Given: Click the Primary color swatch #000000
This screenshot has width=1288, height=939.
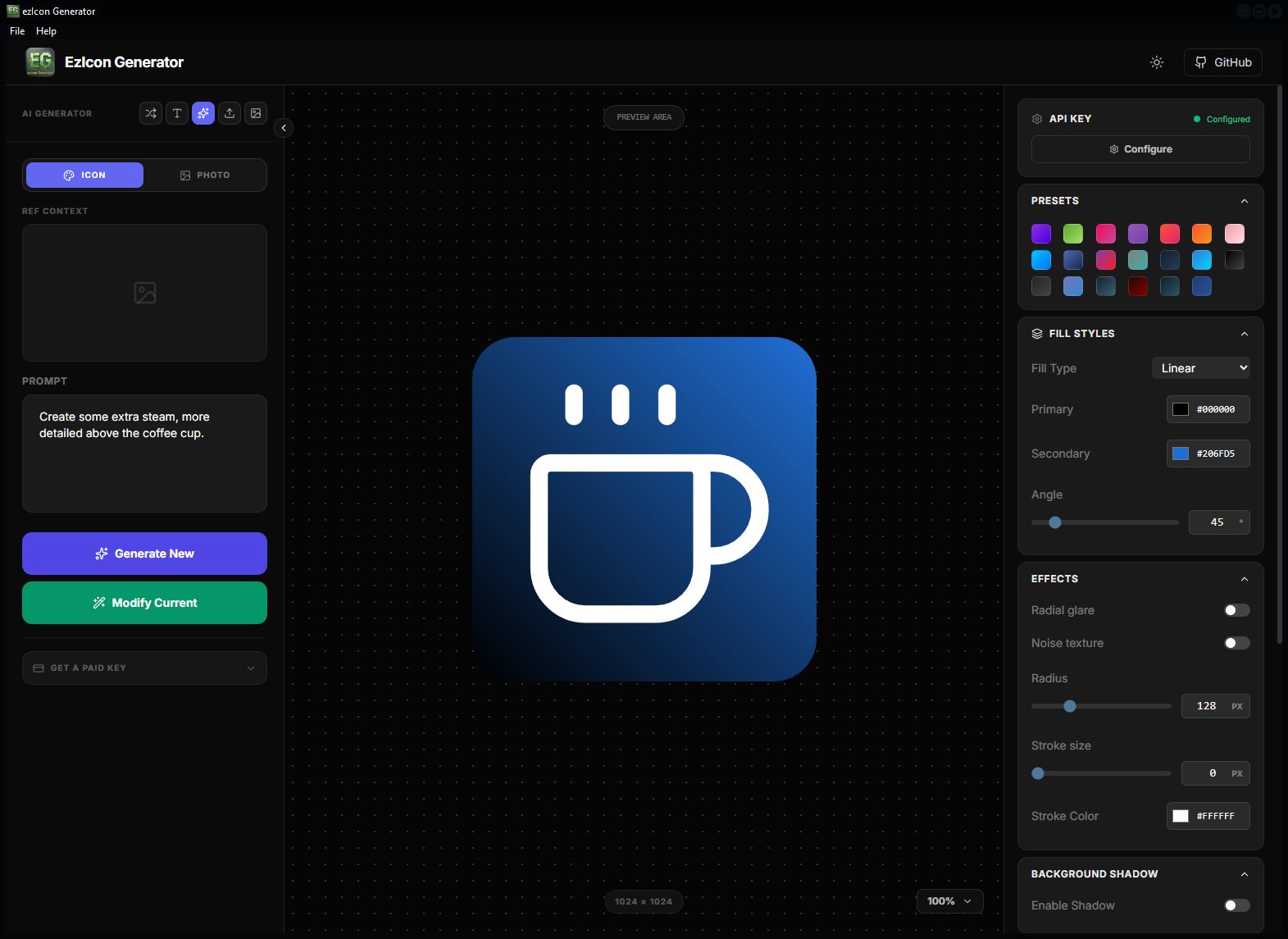Looking at the screenshot, I should tap(1181, 409).
